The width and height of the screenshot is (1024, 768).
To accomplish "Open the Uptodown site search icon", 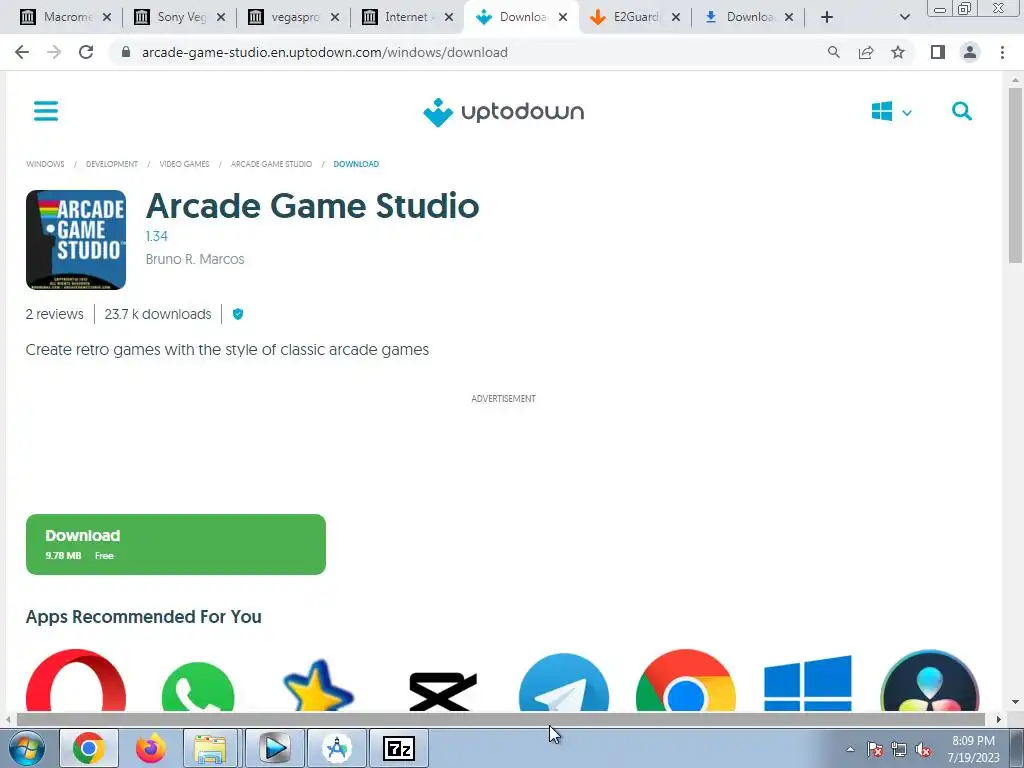I will (961, 111).
